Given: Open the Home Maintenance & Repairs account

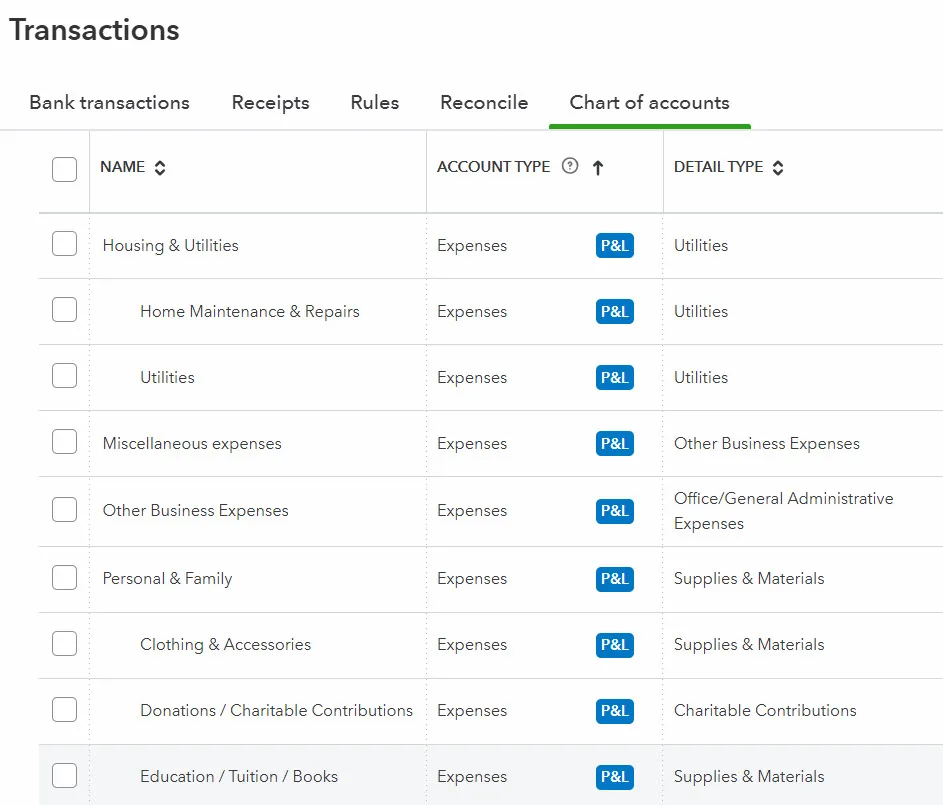Looking at the screenshot, I should pos(249,312).
